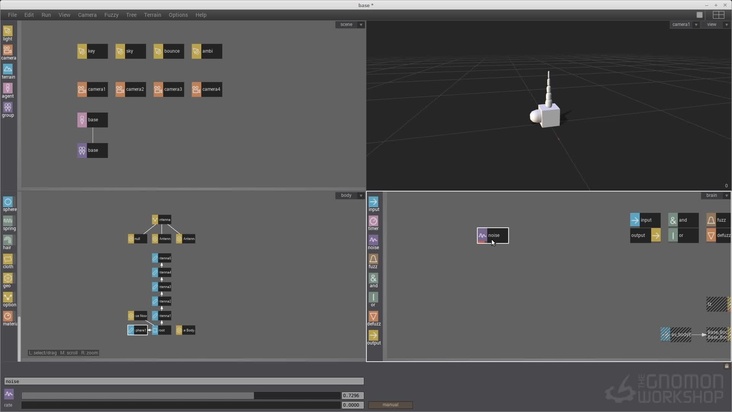Image resolution: width=732 pixels, height=412 pixels.
Task: Pick the sphere tool in body sidebar
Action: click(x=8, y=202)
